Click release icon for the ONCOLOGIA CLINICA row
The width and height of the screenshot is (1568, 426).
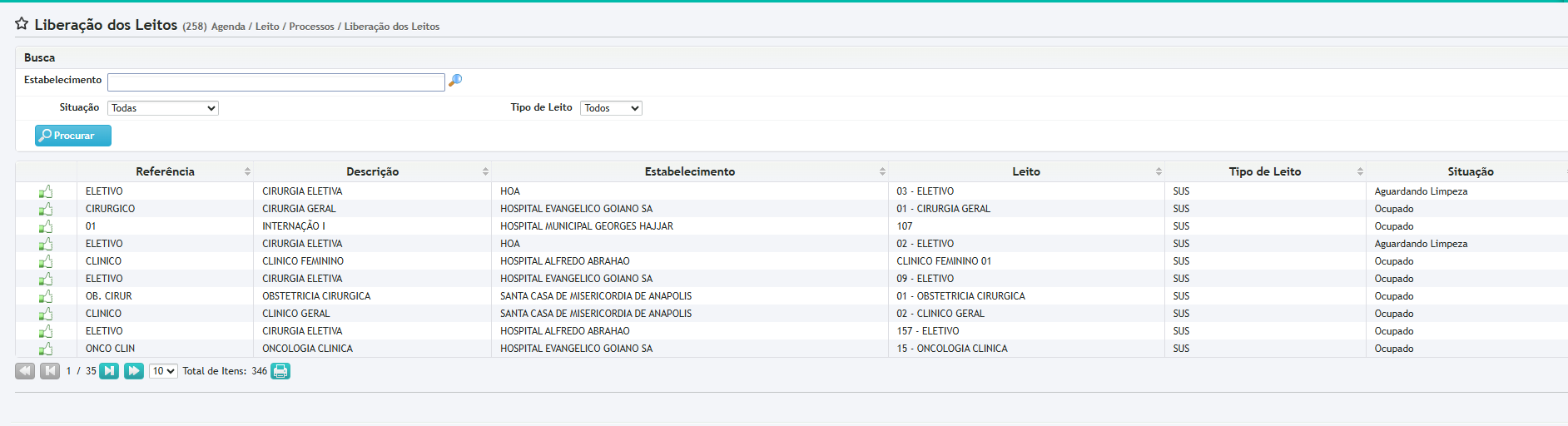click(46, 349)
